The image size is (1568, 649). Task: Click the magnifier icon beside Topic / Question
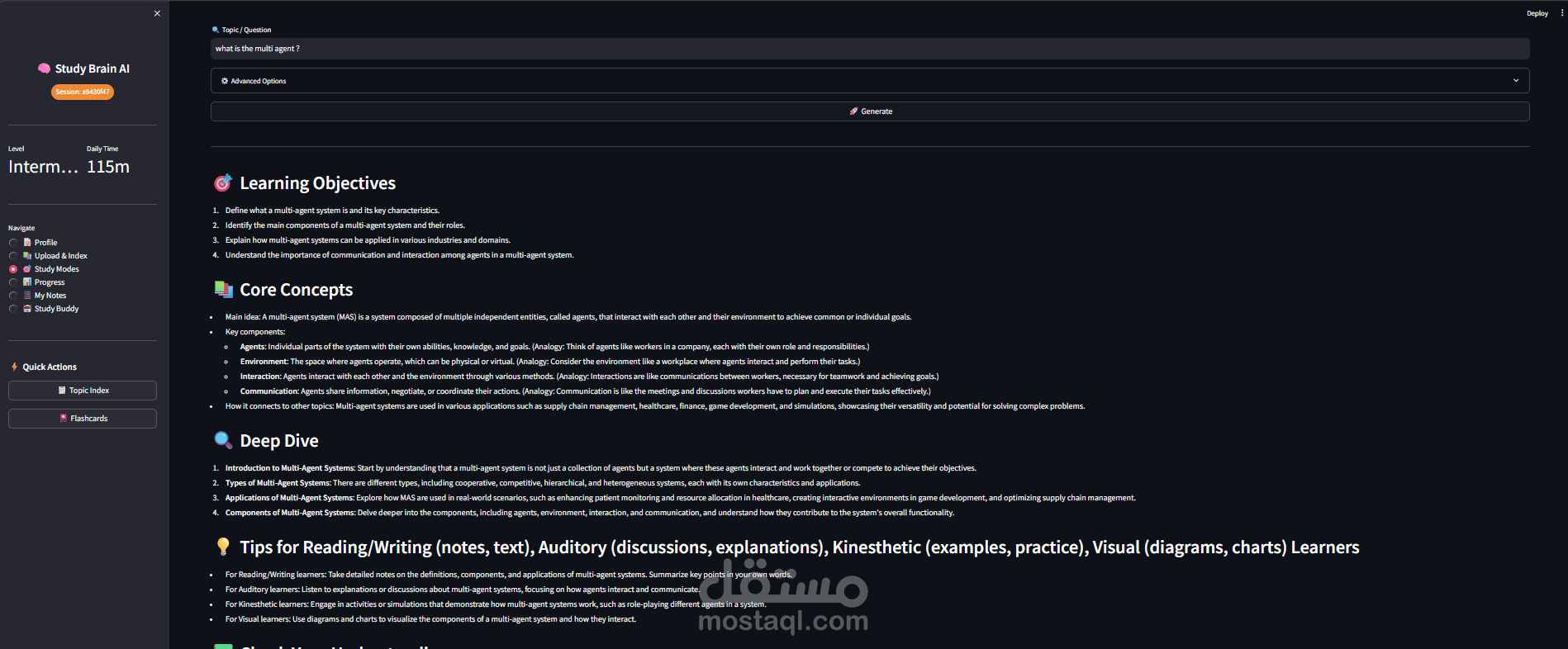[x=216, y=30]
